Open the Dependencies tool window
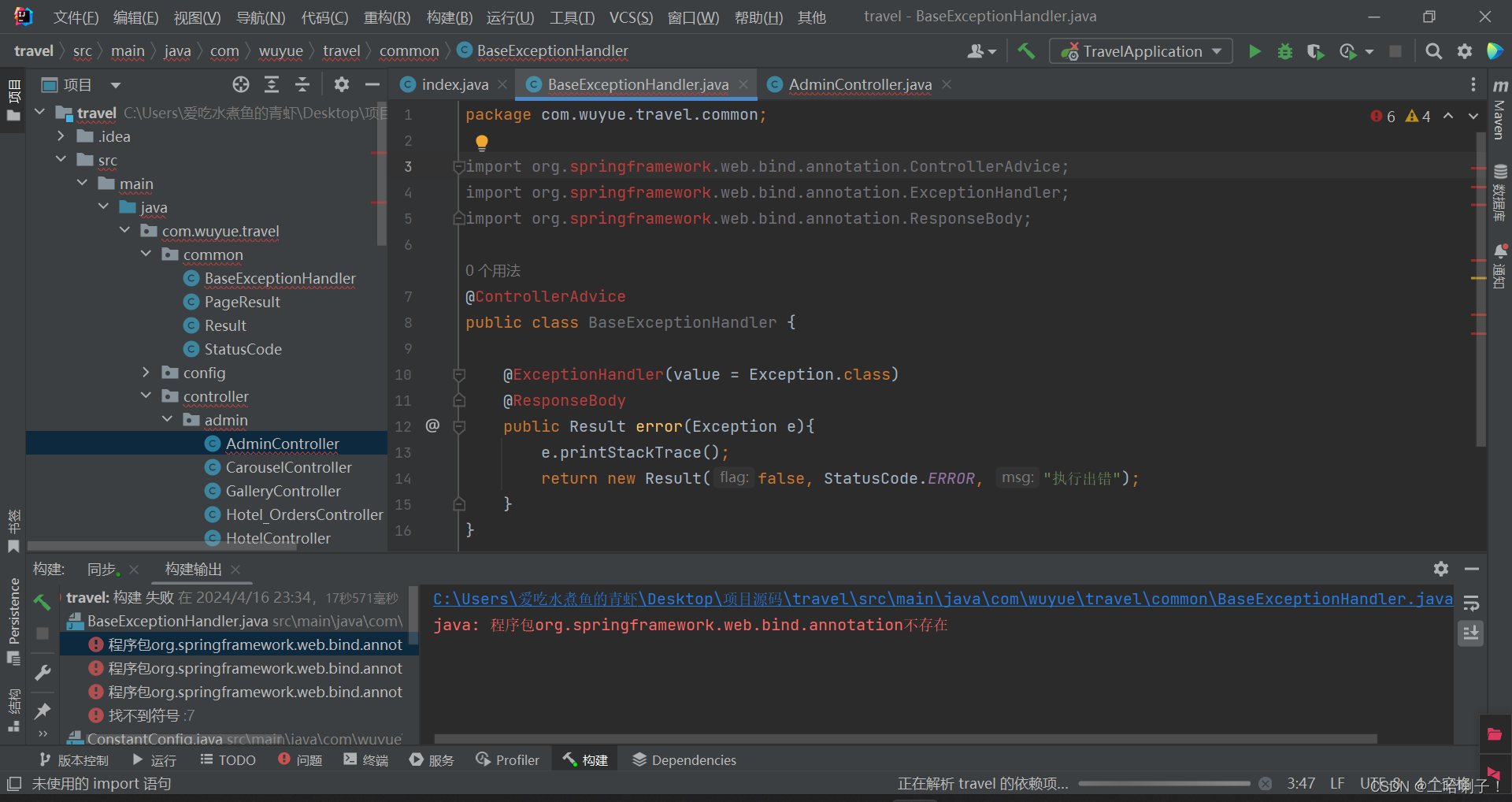This screenshot has height=802, width=1512. [684, 759]
